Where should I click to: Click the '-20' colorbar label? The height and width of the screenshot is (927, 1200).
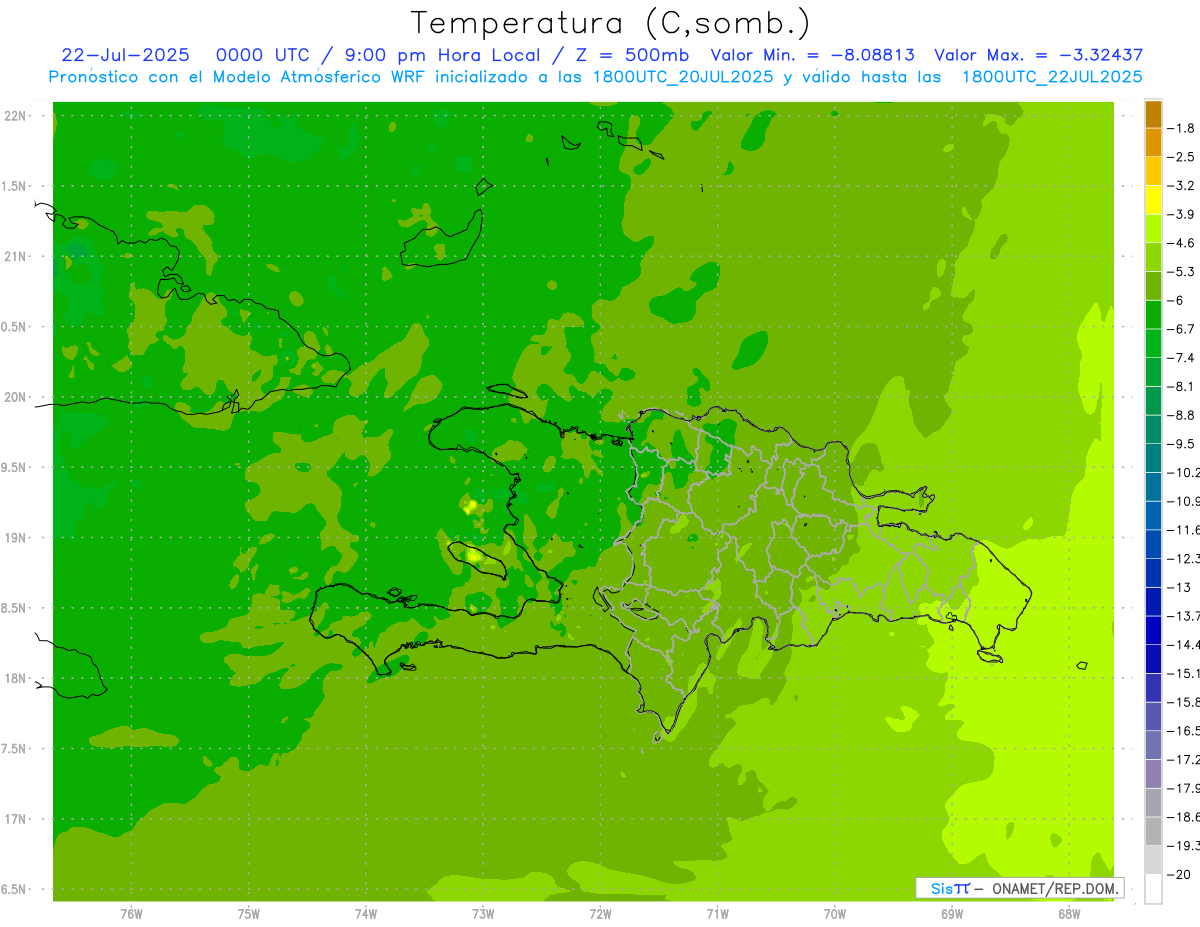tap(1180, 875)
